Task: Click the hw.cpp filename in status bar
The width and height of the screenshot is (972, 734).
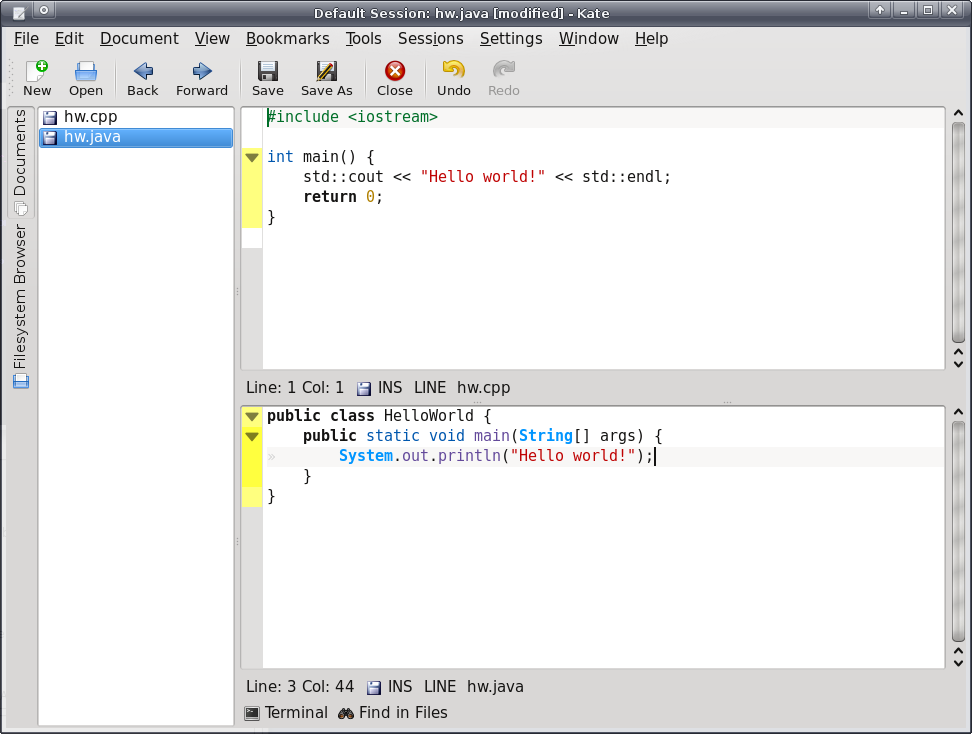Action: (x=484, y=388)
